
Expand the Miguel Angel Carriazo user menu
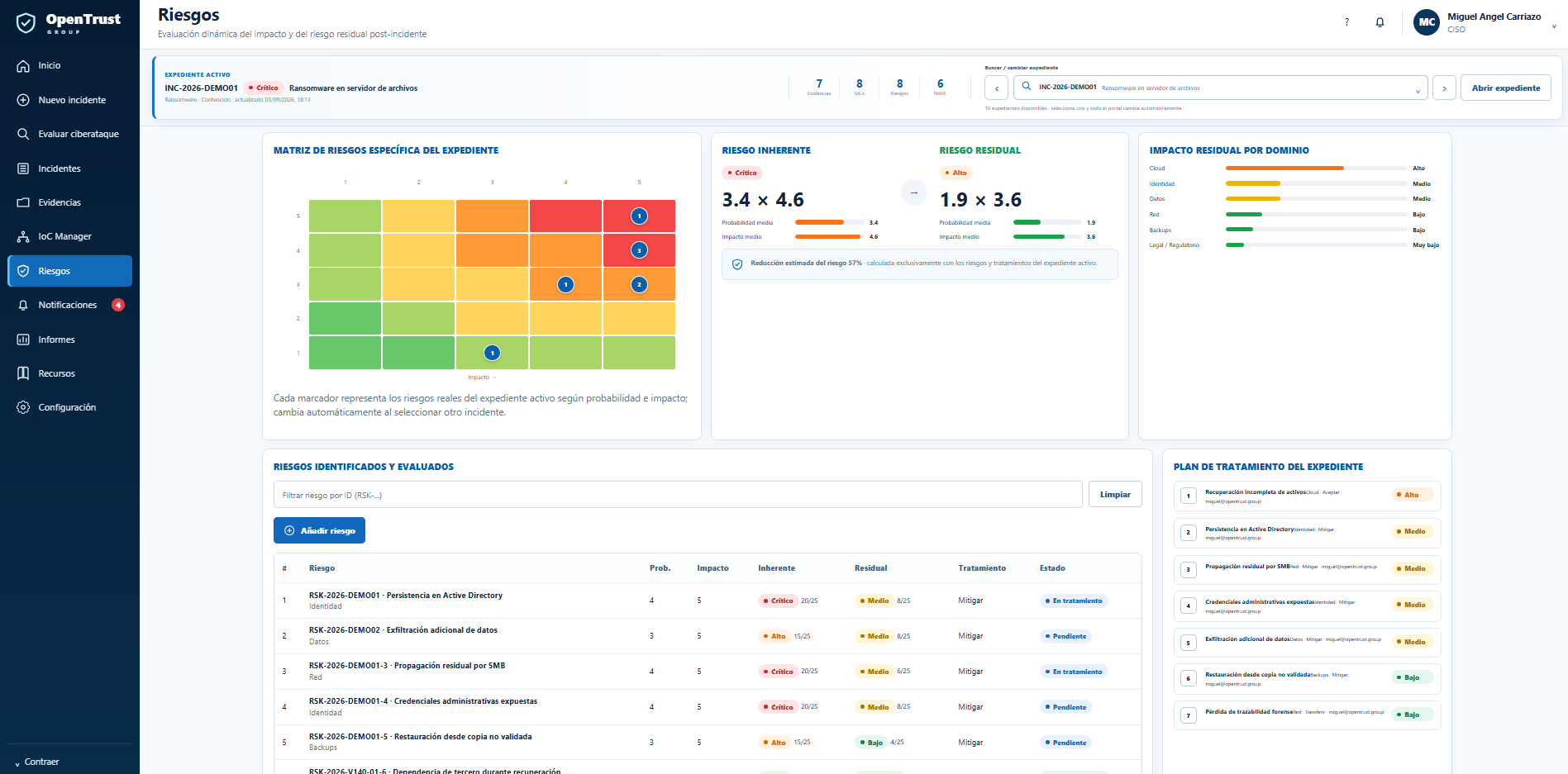[x=1554, y=26]
